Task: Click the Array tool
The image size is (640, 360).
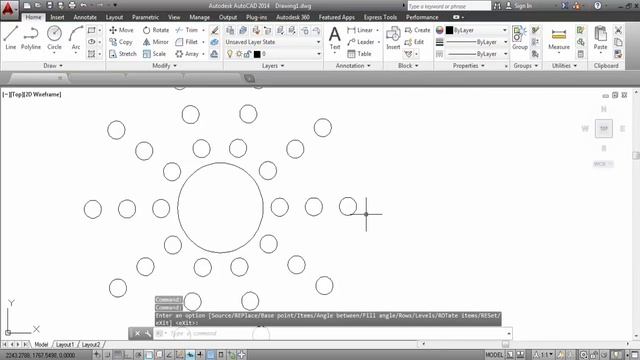Action: 187,54
